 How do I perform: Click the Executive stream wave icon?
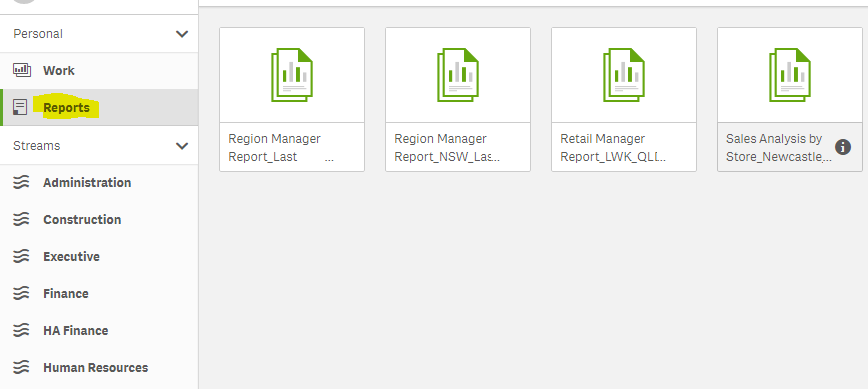click(21, 257)
